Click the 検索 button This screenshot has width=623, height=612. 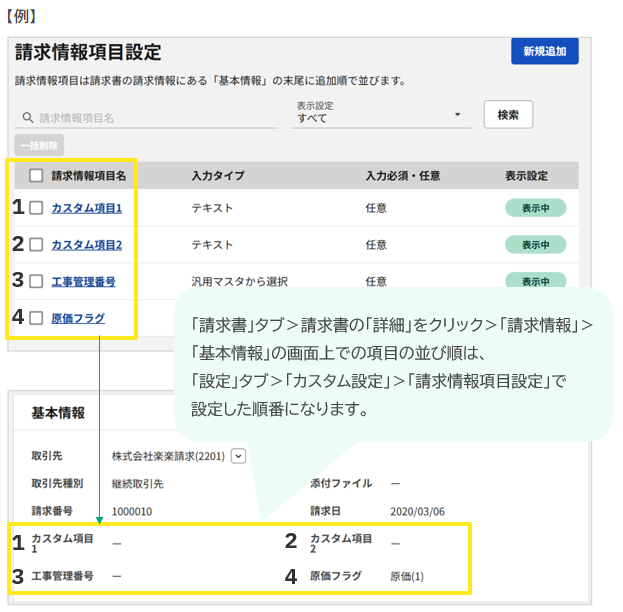[508, 115]
